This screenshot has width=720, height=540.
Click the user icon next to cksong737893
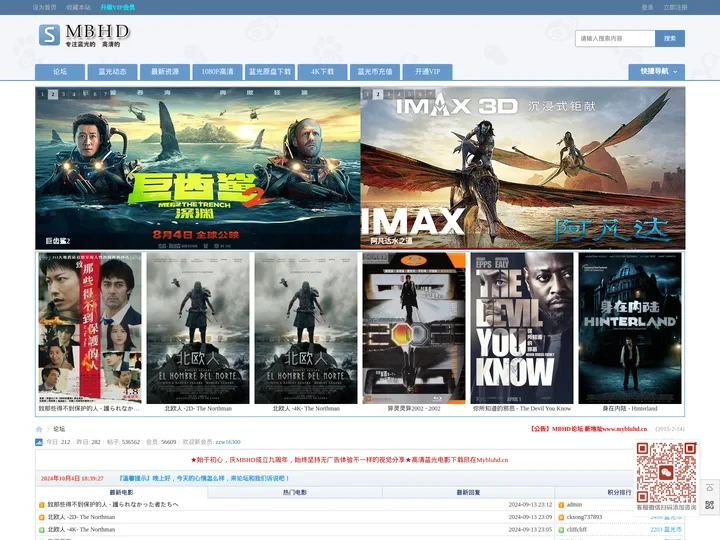point(561,517)
